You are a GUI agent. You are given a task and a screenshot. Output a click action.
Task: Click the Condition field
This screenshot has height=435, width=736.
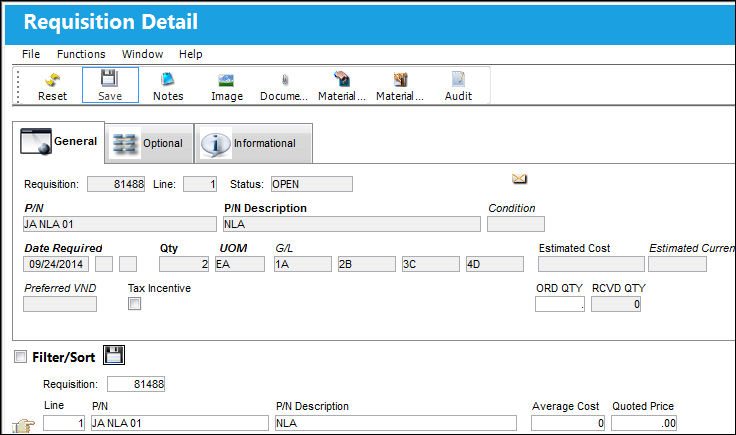pos(516,224)
